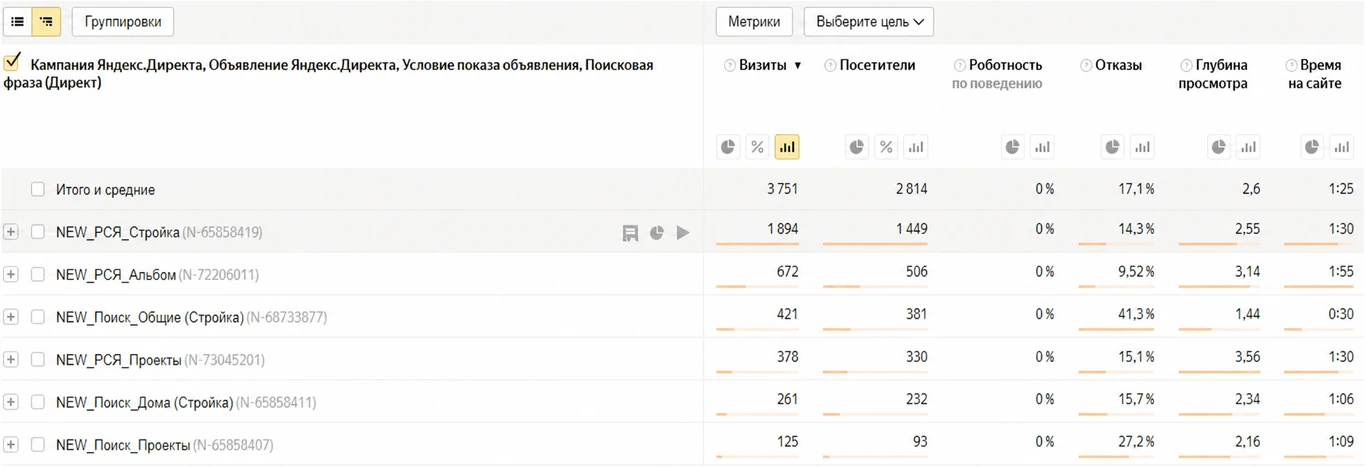Open pie chart icon in NEW_РСЯ_Стройка row
Viewport: 1365px width, 467px height.
657,232
